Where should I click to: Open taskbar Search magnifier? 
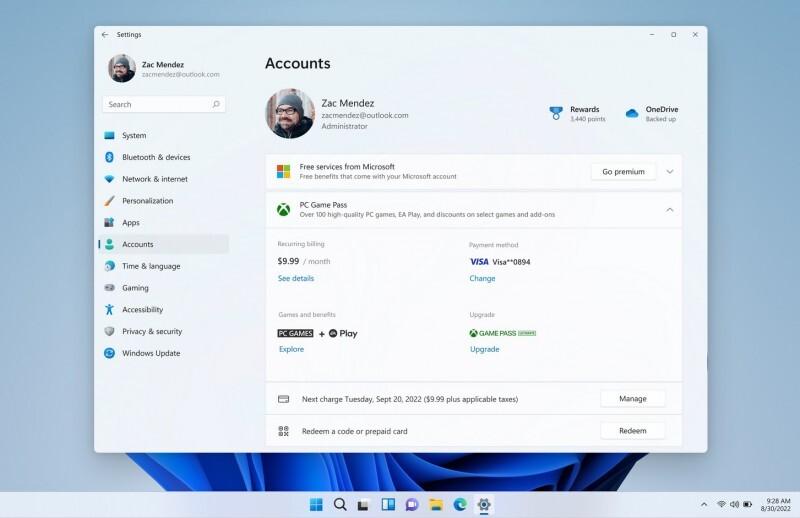coord(340,505)
